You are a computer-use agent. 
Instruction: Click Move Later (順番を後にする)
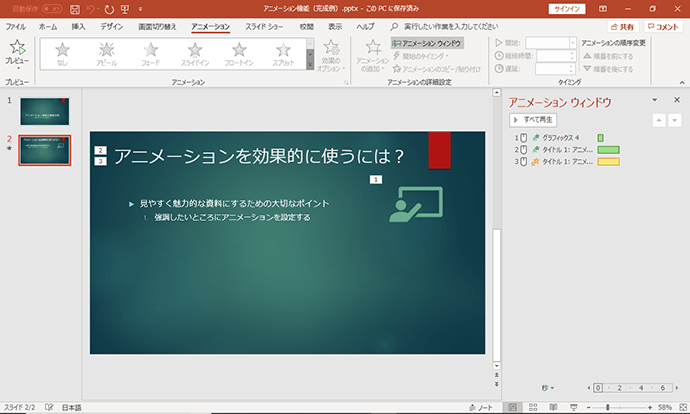(x=608, y=69)
